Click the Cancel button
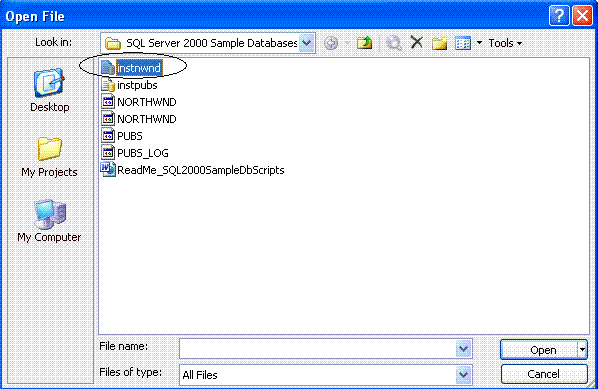The width and height of the screenshot is (598, 389). click(544, 374)
